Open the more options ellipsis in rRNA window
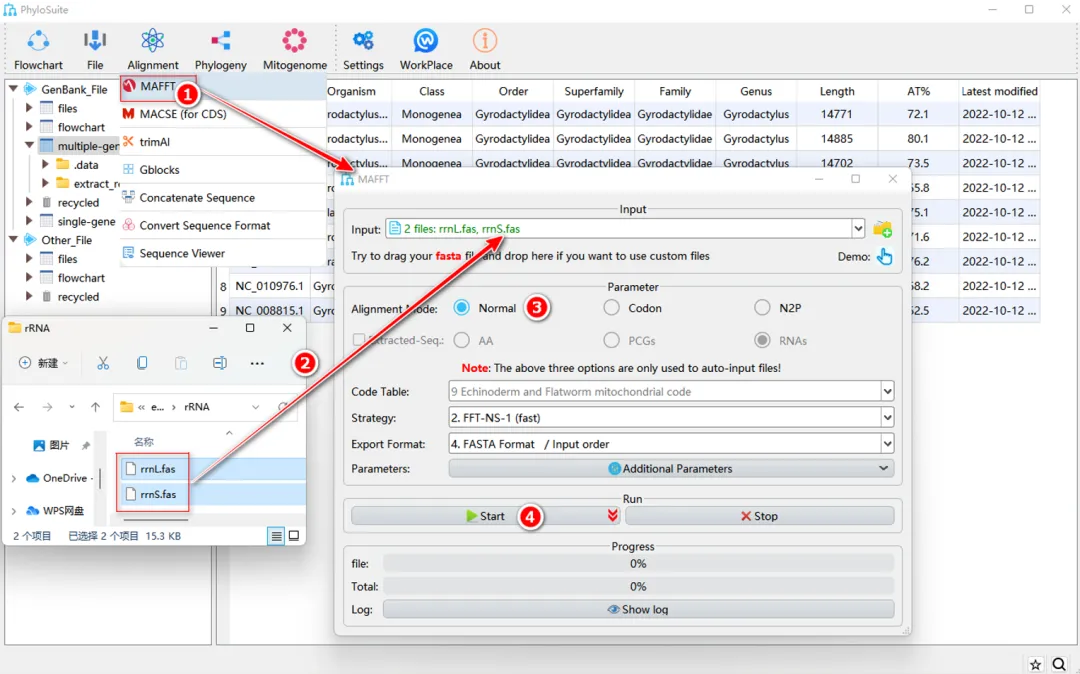The height and width of the screenshot is (674, 1080). click(x=257, y=363)
